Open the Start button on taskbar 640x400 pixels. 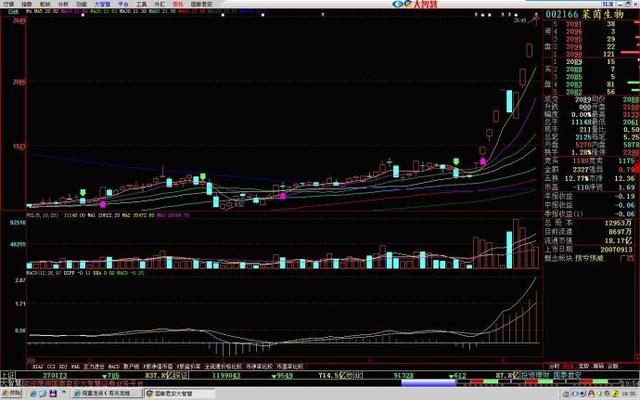click(x=11, y=393)
